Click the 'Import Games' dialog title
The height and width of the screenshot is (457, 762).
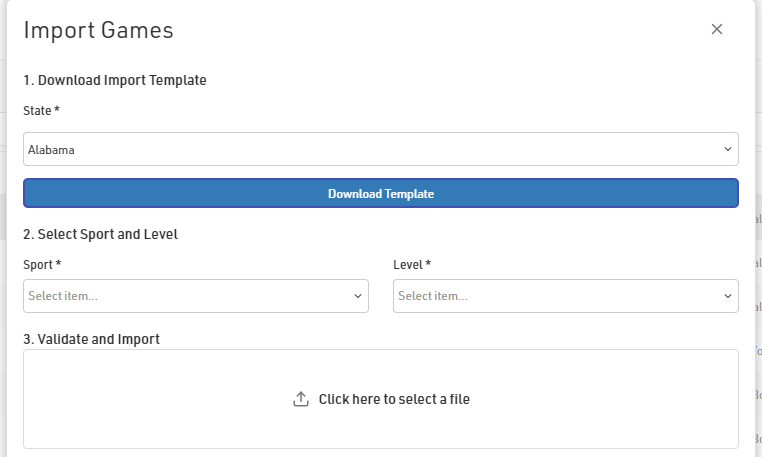[x=98, y=30]
